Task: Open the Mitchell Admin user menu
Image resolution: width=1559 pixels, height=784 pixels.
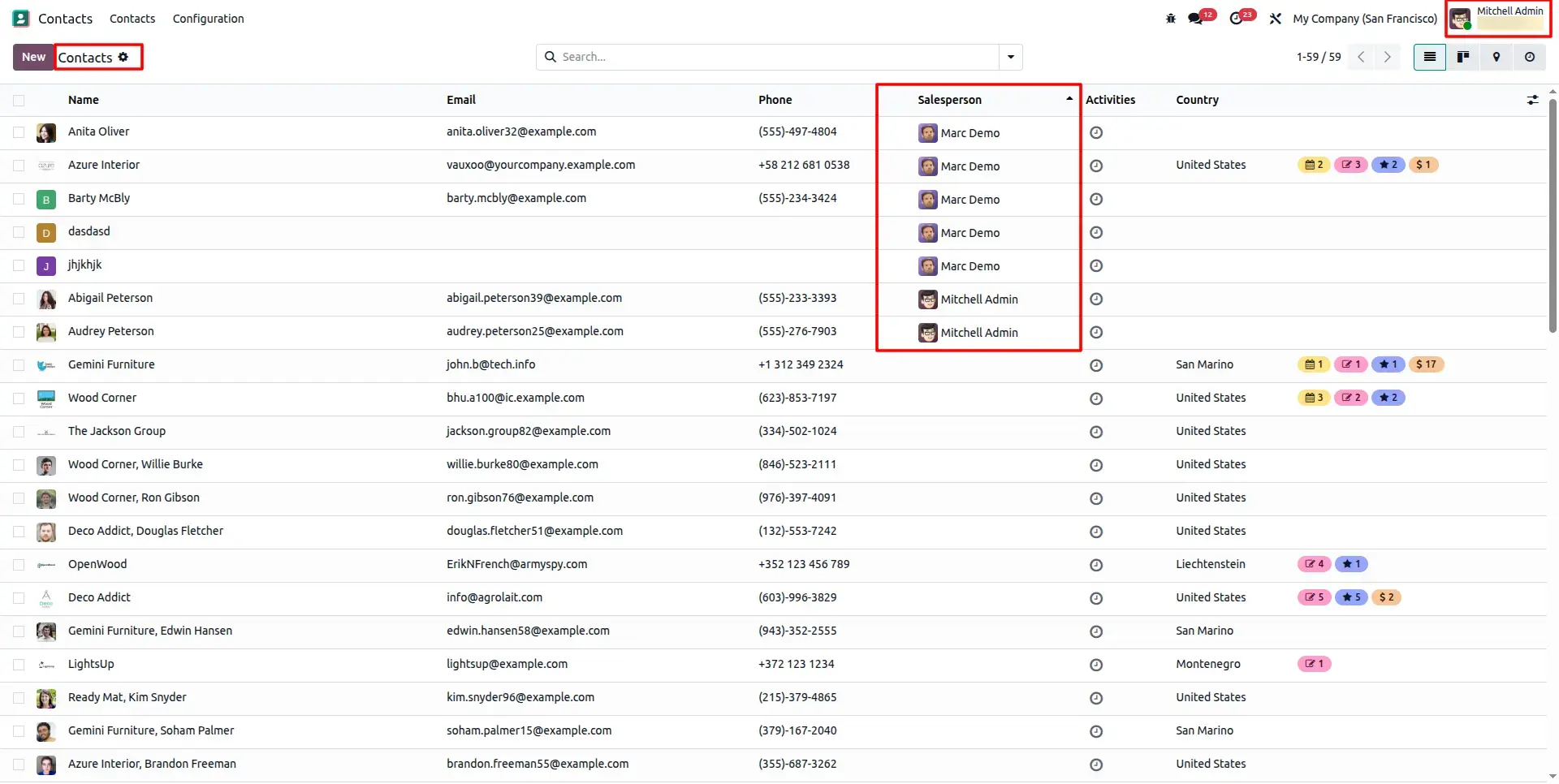Action: tap(1498, 18)
